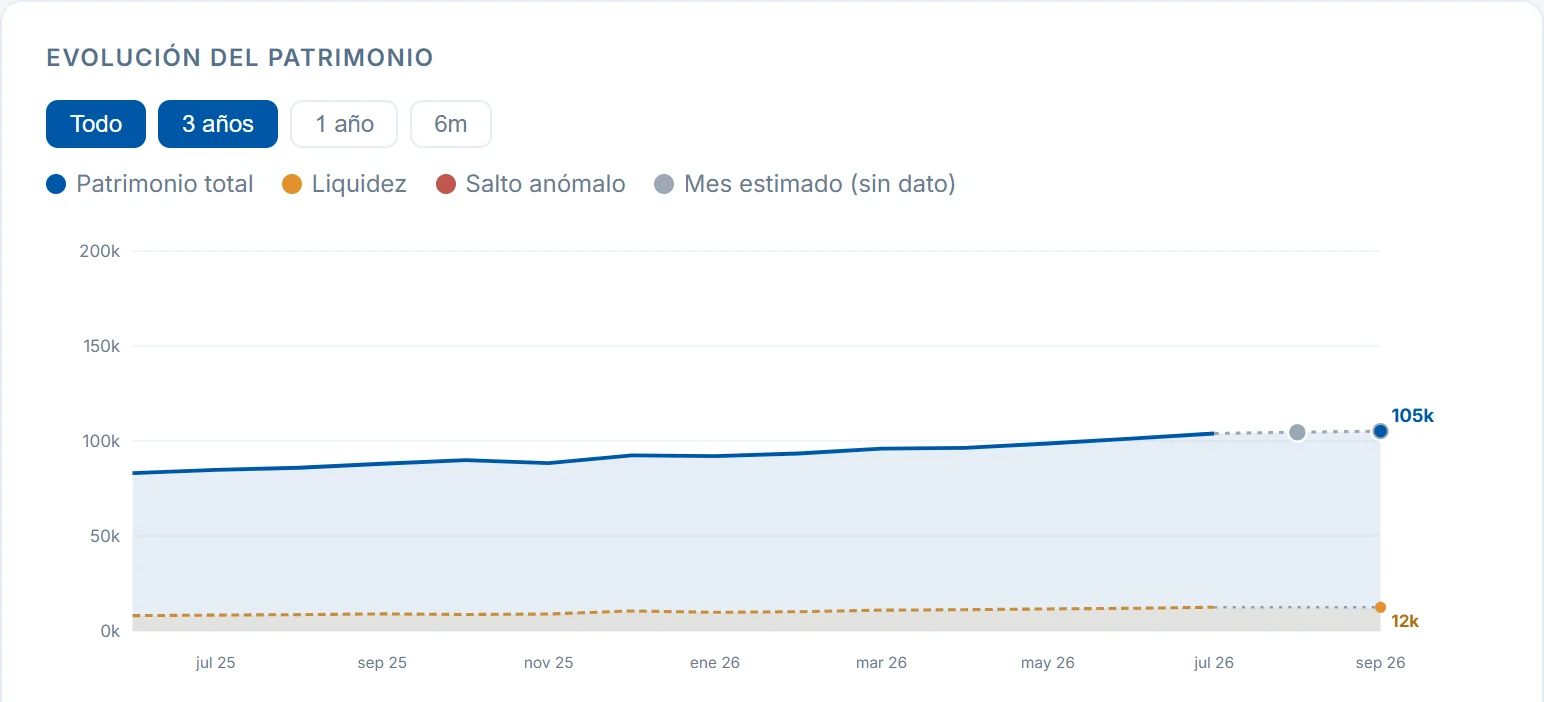Click the 200k y-axis label
1544x702 pixels.
(x=100, y=251)
